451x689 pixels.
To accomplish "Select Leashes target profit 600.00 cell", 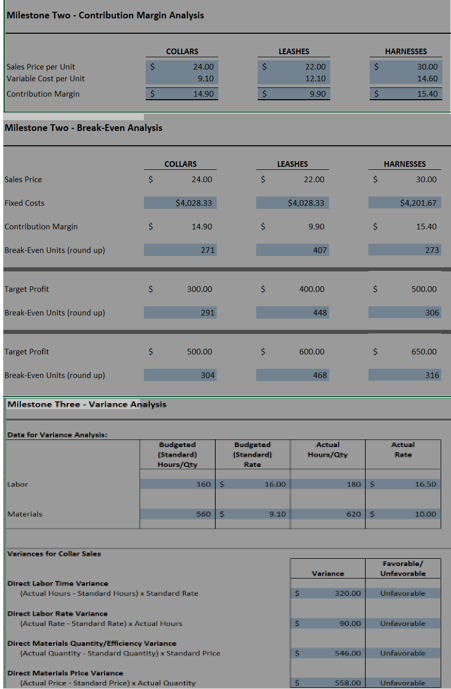I will click(x=292, y=352).
